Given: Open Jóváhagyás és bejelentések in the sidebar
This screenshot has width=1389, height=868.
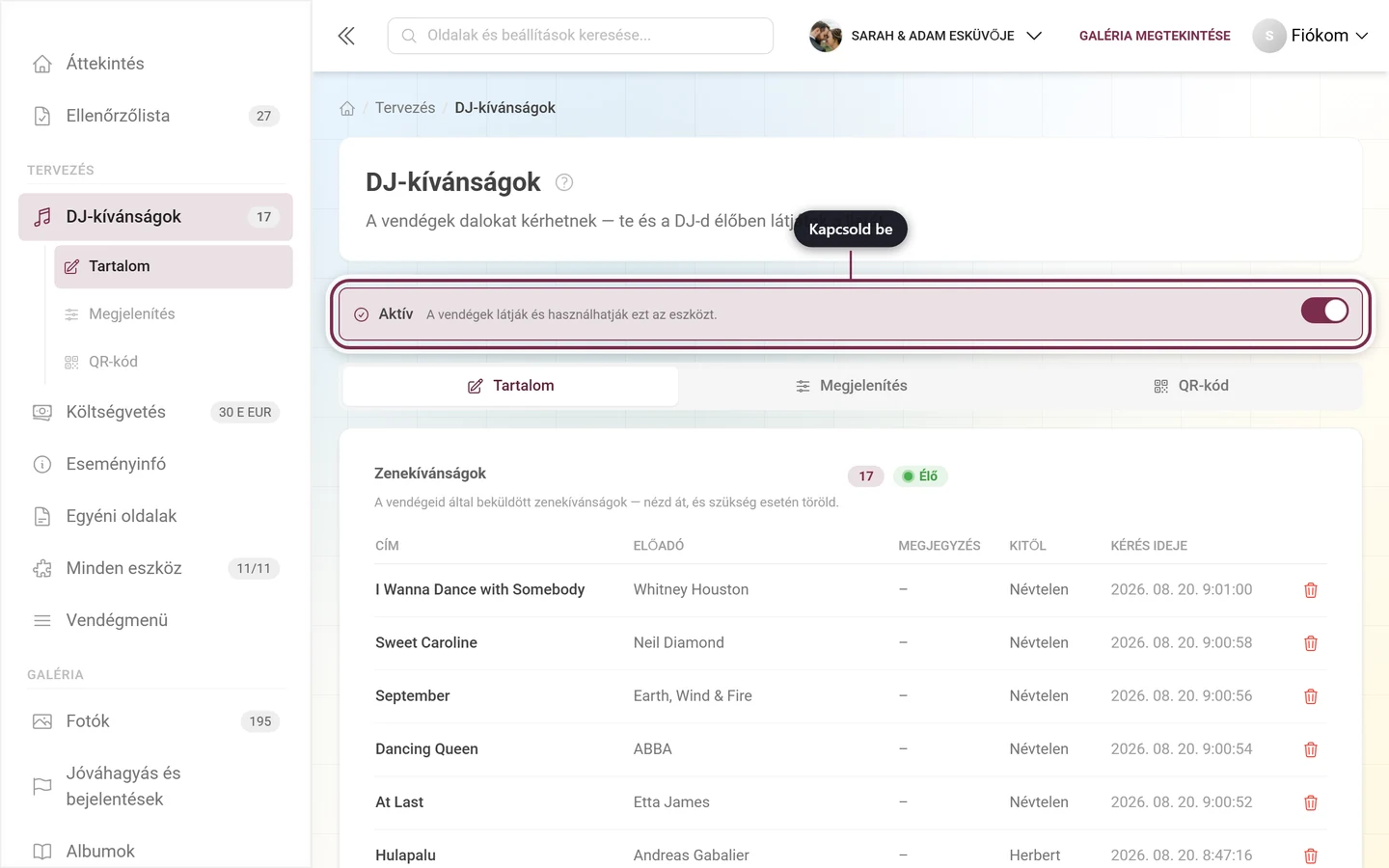Looking at the screenshot, I should (155, 786).
